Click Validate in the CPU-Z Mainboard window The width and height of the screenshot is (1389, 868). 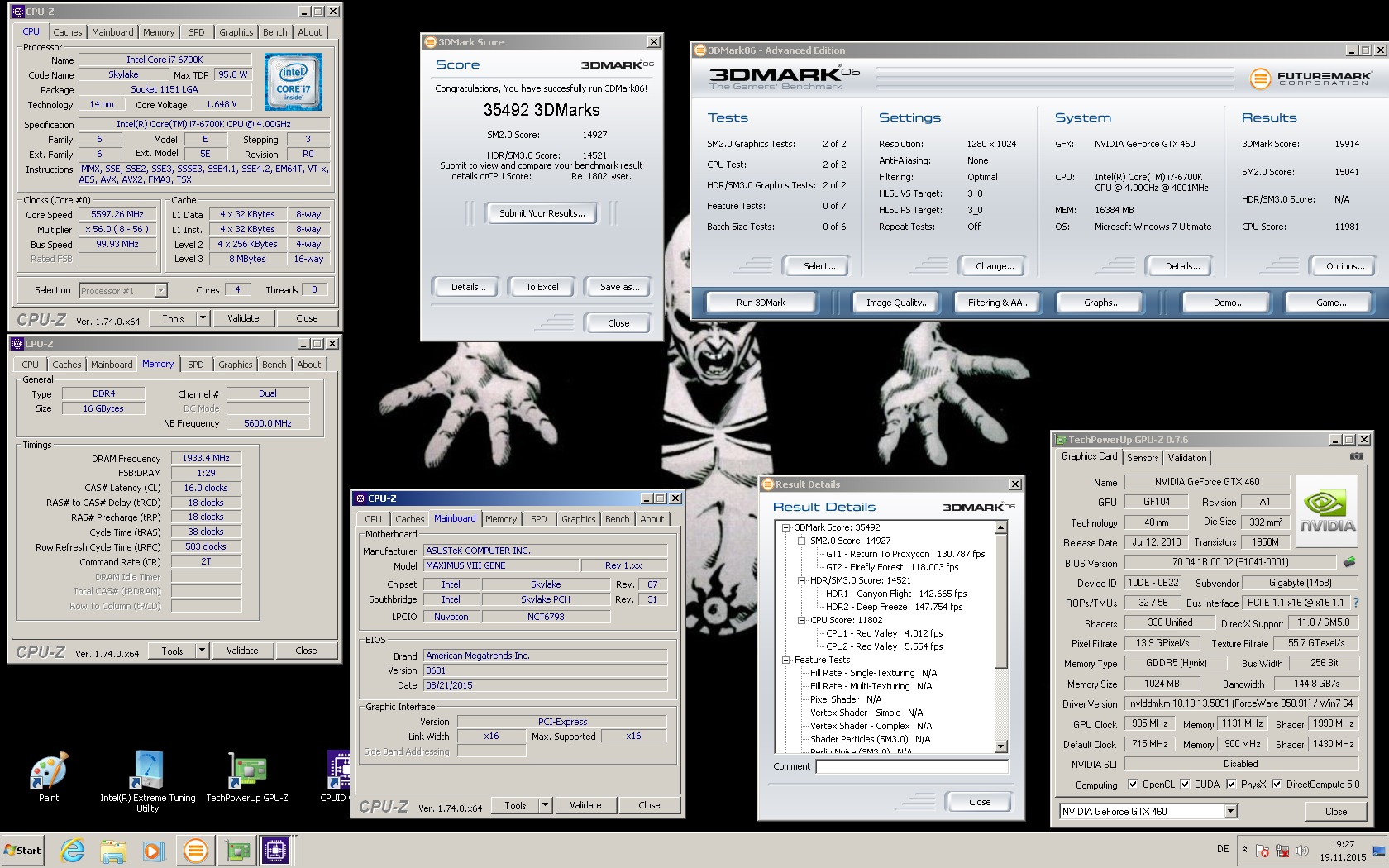pos(585,804)
